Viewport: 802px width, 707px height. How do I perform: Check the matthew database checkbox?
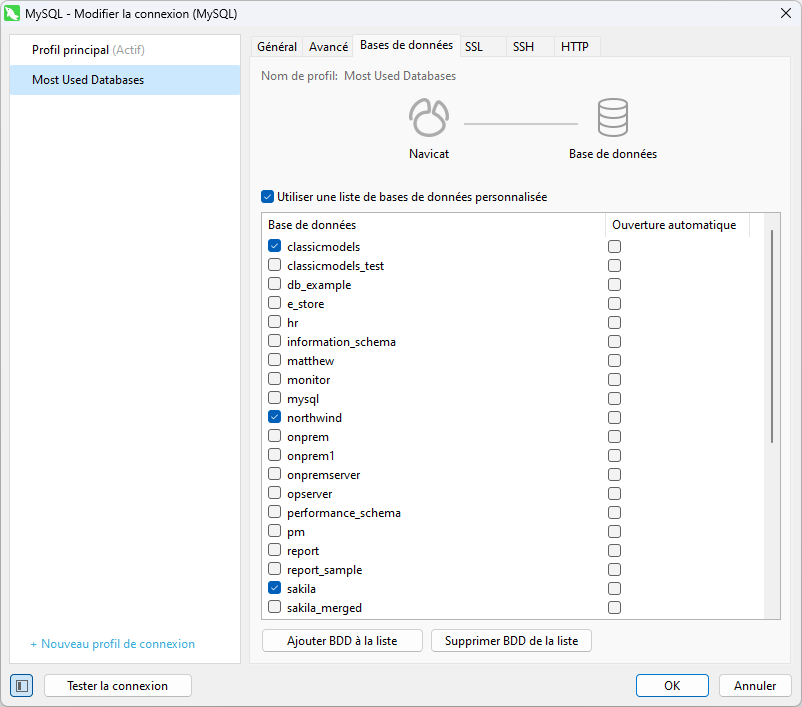(x=275, y=360)
